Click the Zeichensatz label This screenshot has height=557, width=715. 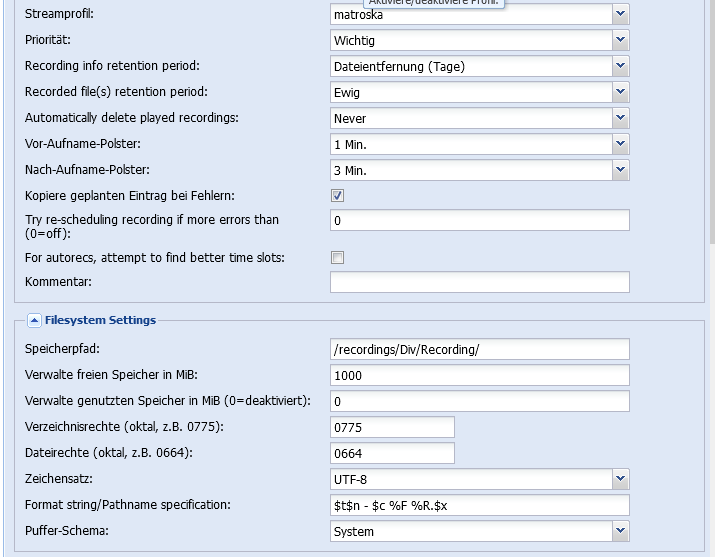[x=58, y=479]
